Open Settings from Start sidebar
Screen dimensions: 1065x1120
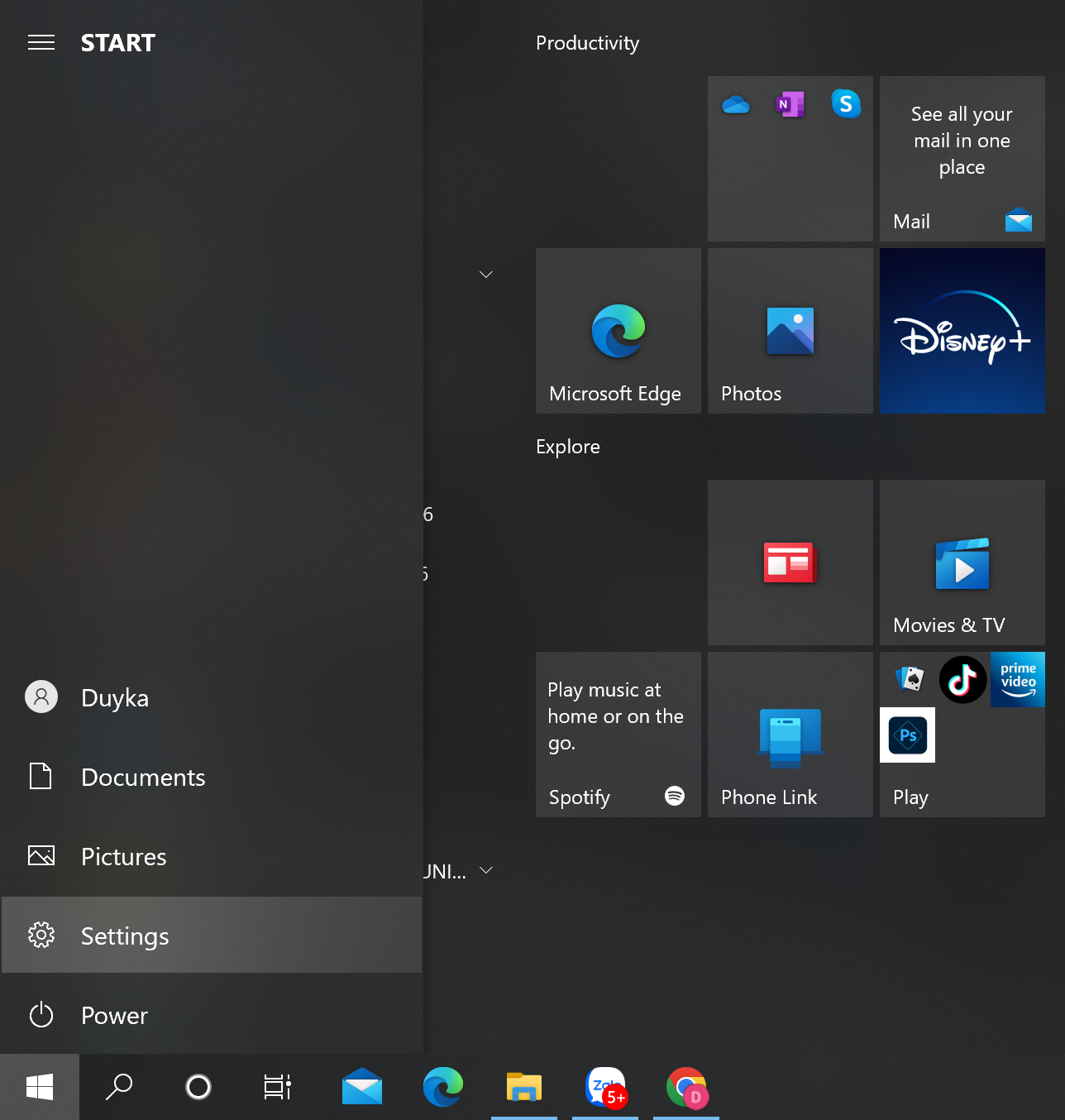[x=212, y=936]
